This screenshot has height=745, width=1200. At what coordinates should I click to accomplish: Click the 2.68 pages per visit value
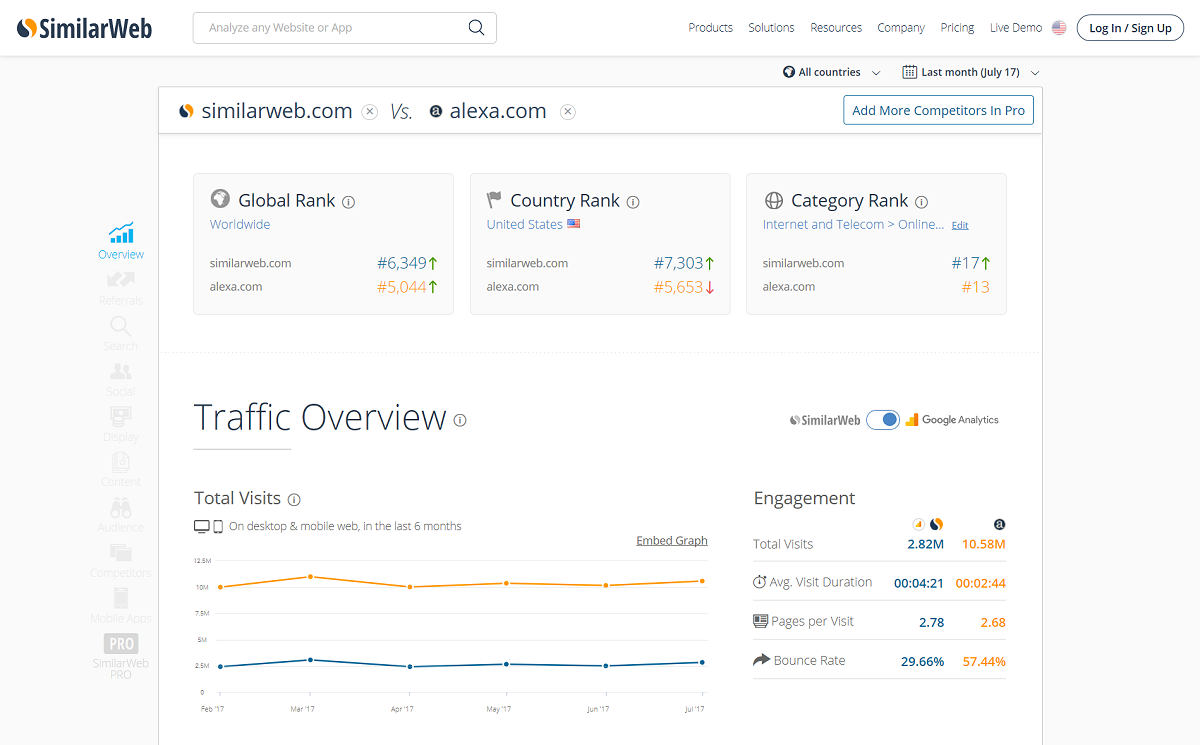(x=993, y=622)
